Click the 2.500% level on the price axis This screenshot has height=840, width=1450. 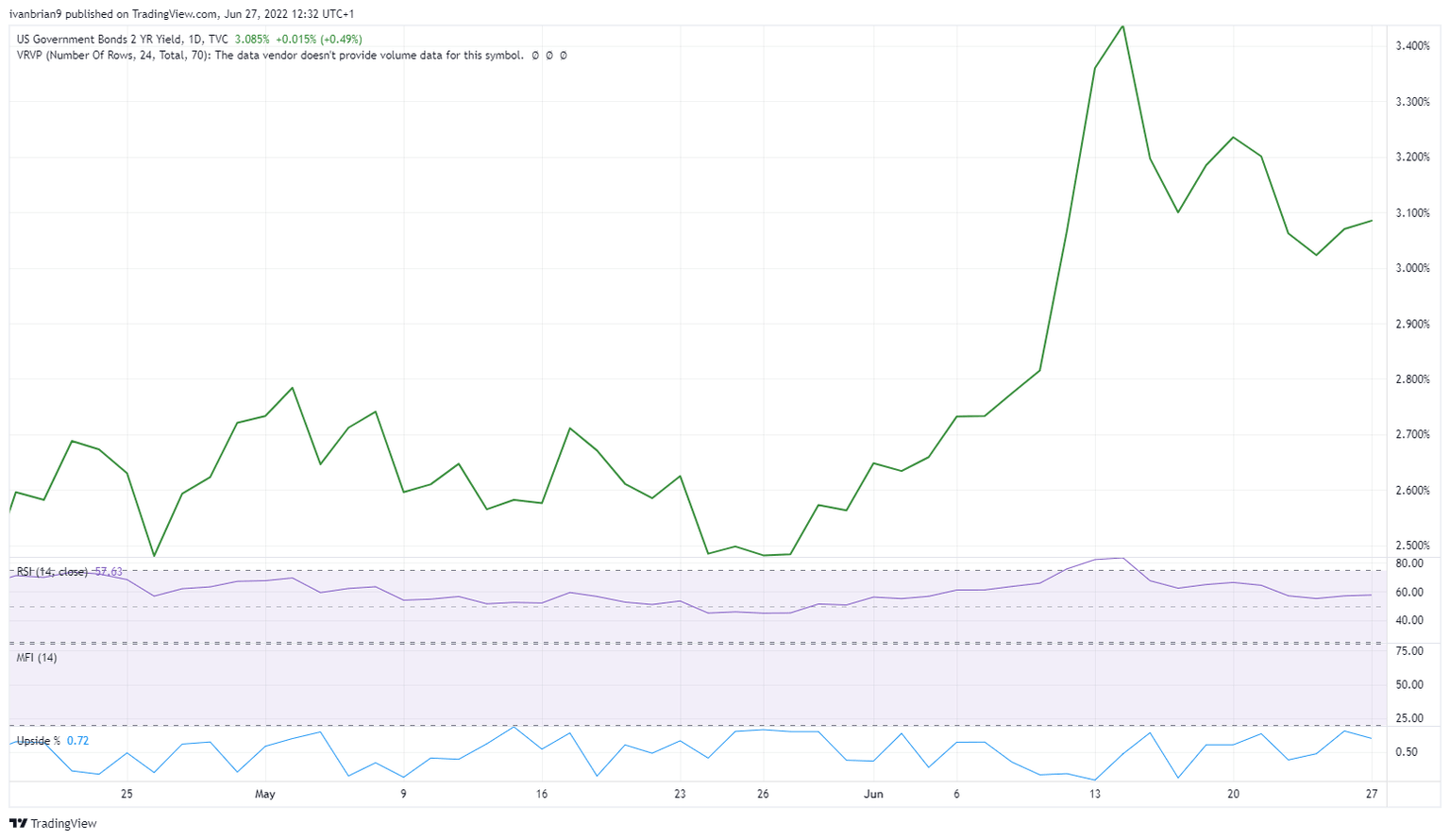click(1412, 546)
